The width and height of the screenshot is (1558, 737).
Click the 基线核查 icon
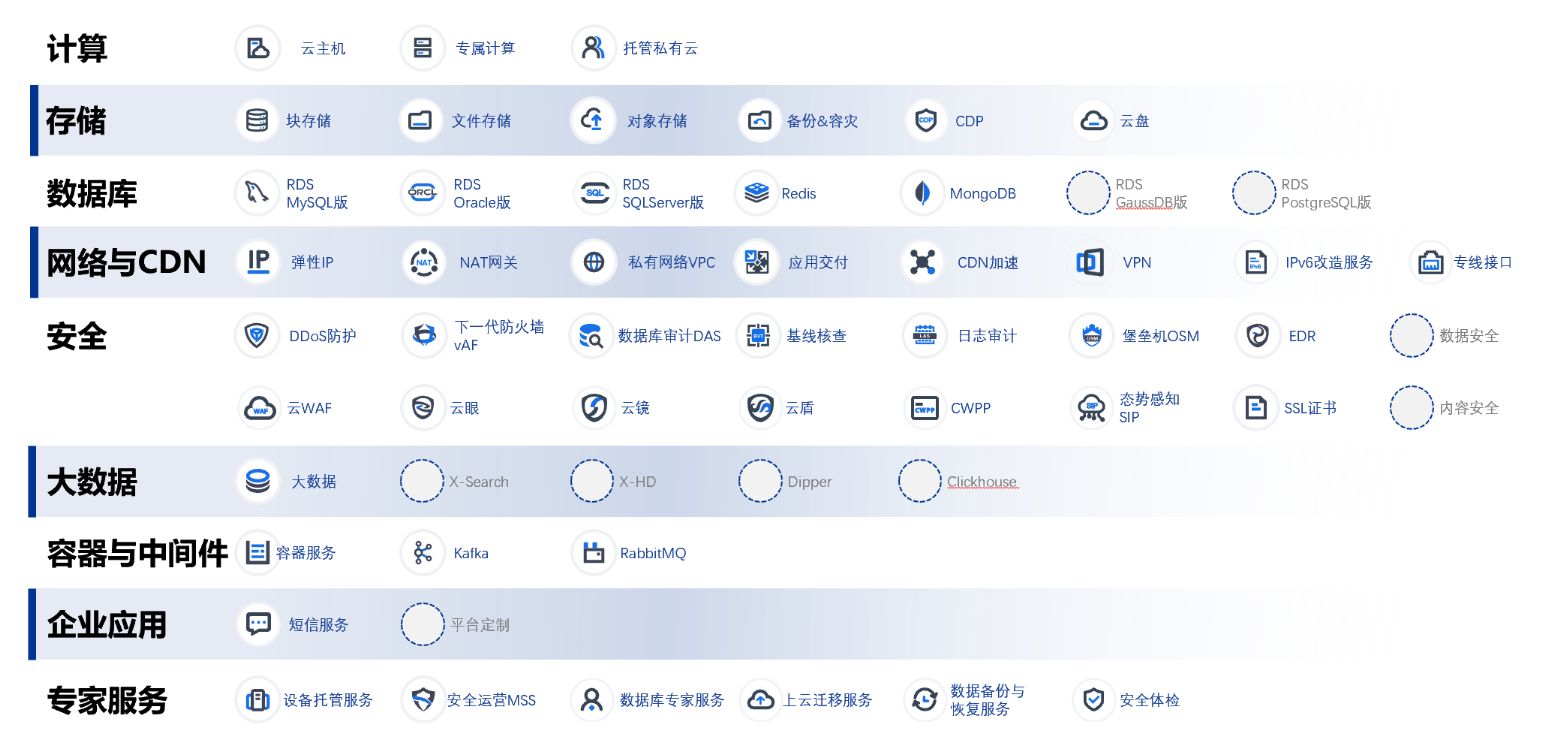(x=758, y=335)
